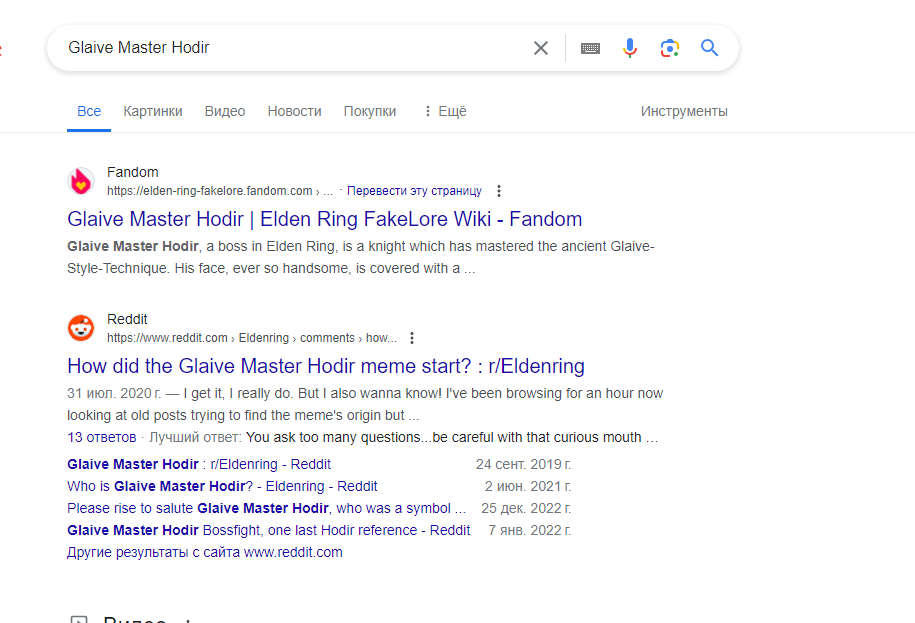
Task: Open three-dot menu for Reddit result
Action: (x=411, y=338)
